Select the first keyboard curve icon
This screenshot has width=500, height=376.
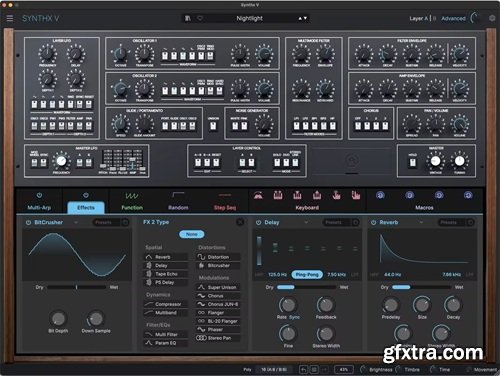pyautogui.click(x=258, y=195)
